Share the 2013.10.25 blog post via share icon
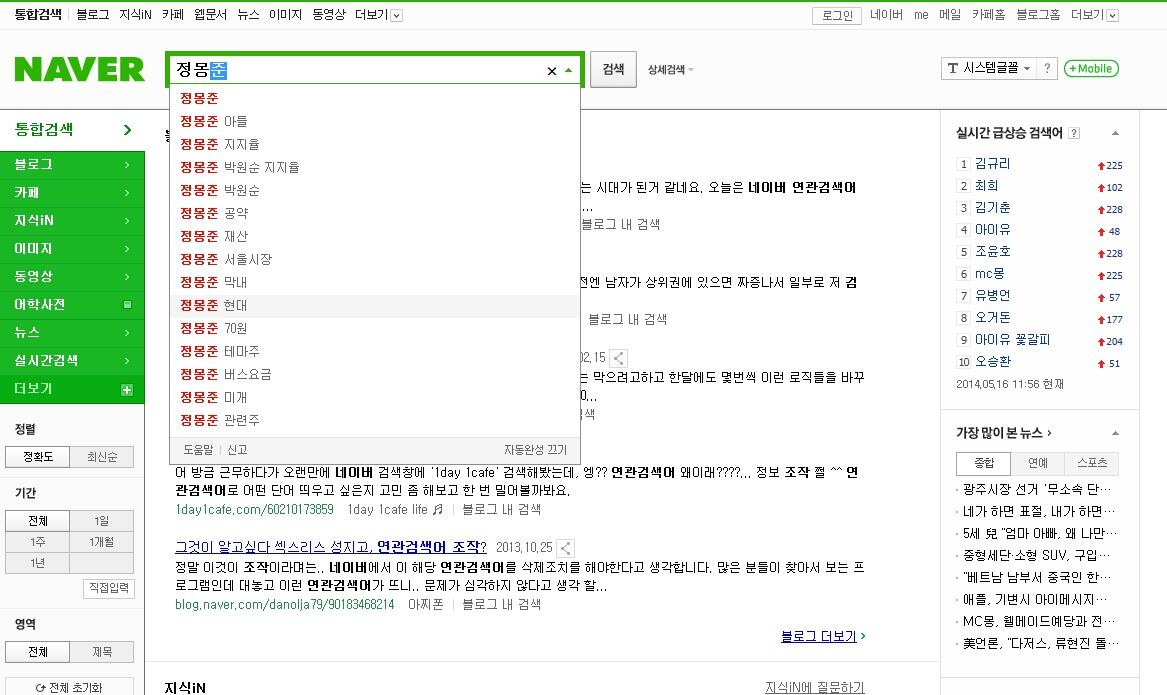The width and height of the screenshot is (1167, 695). click(x=566, y=548)
